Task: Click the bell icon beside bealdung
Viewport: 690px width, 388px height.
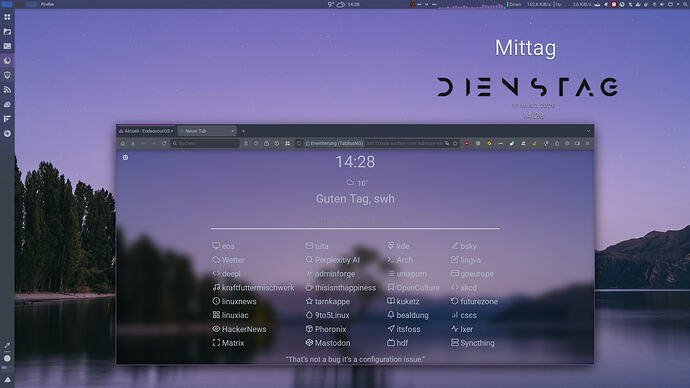Action: point(391,315)
